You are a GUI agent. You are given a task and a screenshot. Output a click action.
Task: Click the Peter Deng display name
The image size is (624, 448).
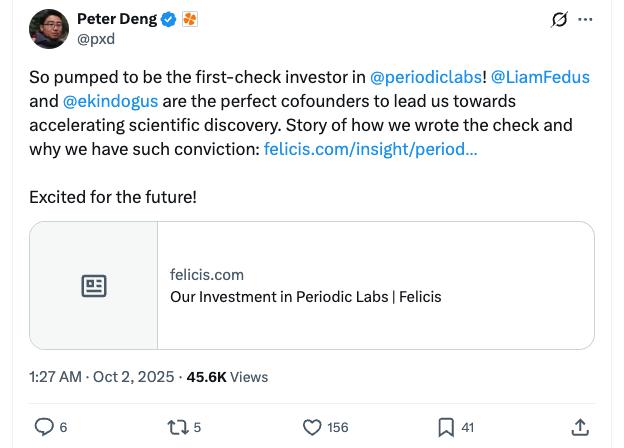point(117,19)
